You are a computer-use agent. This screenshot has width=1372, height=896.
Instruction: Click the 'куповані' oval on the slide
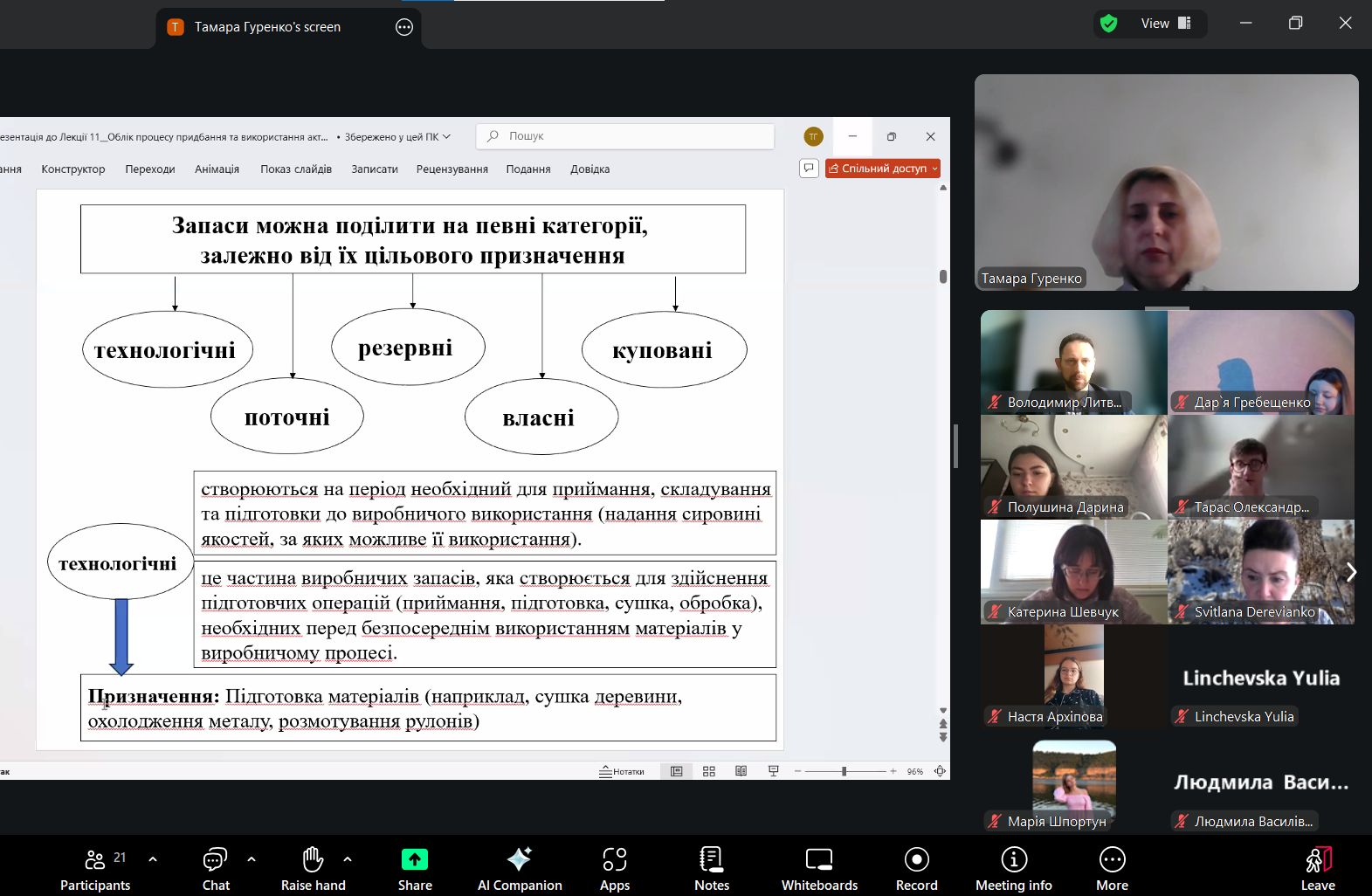(x=664, y=349)
